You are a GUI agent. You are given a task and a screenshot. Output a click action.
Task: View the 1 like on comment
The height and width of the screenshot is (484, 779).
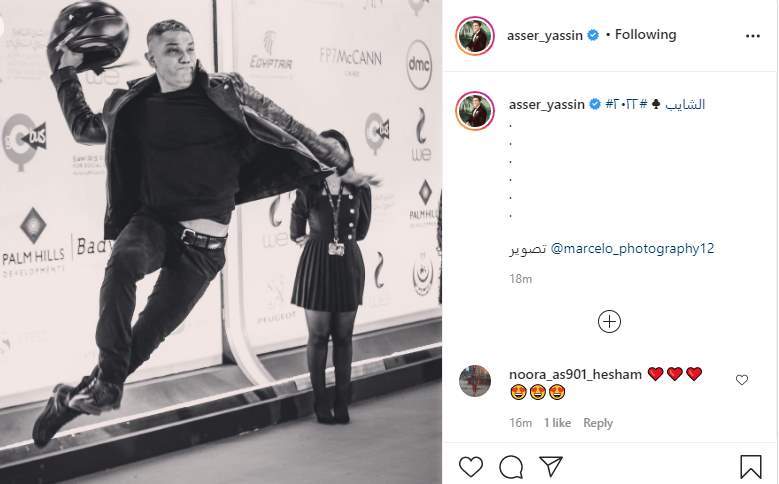coord(557,423)
